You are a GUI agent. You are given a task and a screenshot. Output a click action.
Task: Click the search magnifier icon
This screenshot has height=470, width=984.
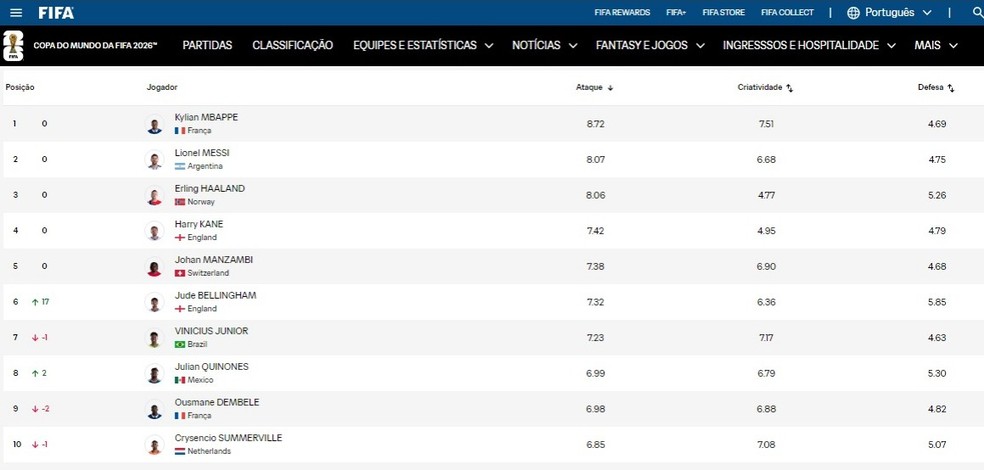click(x=977, y=13)
